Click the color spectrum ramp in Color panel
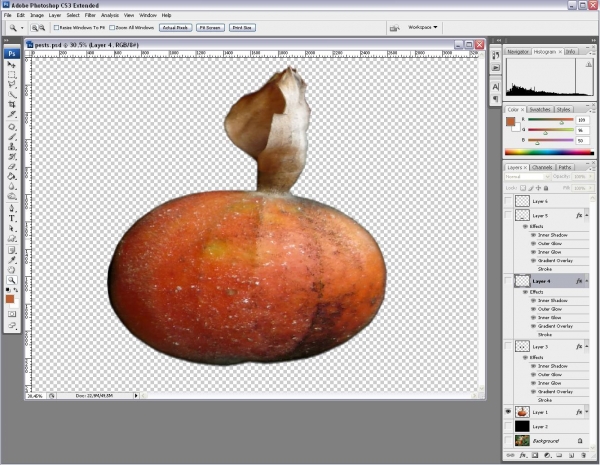The height and width of the screenshot is (465, 600). pos(549,152)
